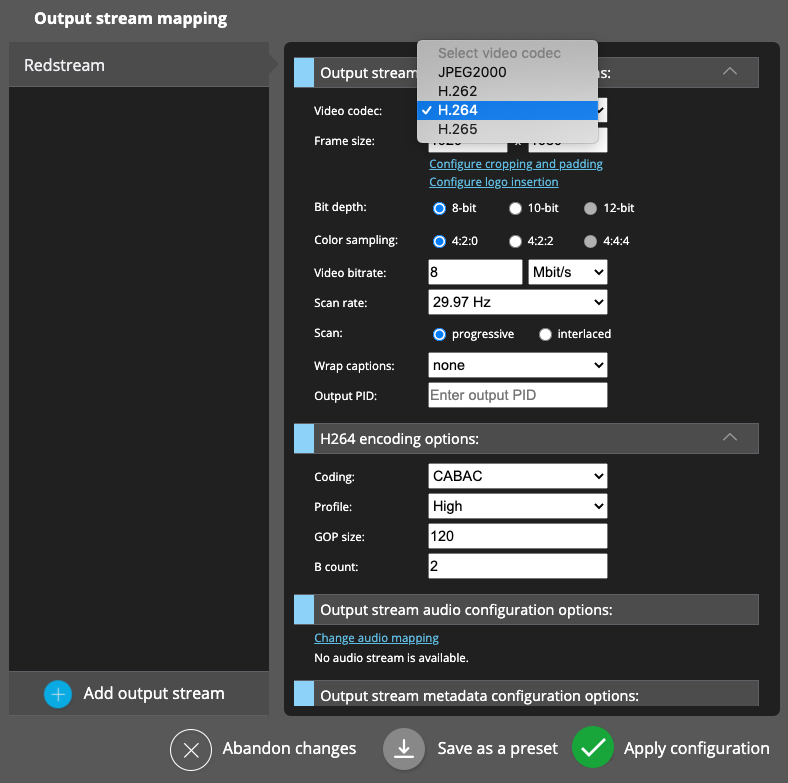The height and width of the screenshot is (783, 788).
Task: Choose H.265 from the codec list
Action: point(457,129)
